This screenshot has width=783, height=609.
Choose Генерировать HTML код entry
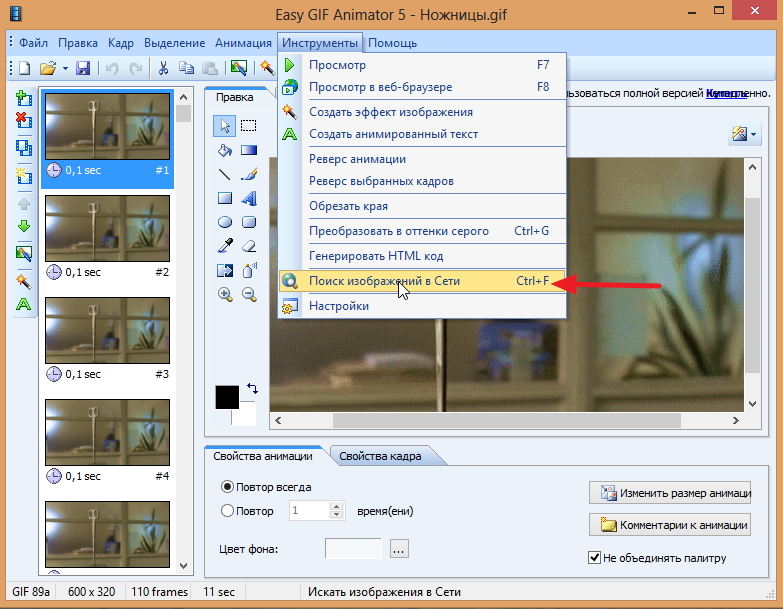tap(422, 256)
